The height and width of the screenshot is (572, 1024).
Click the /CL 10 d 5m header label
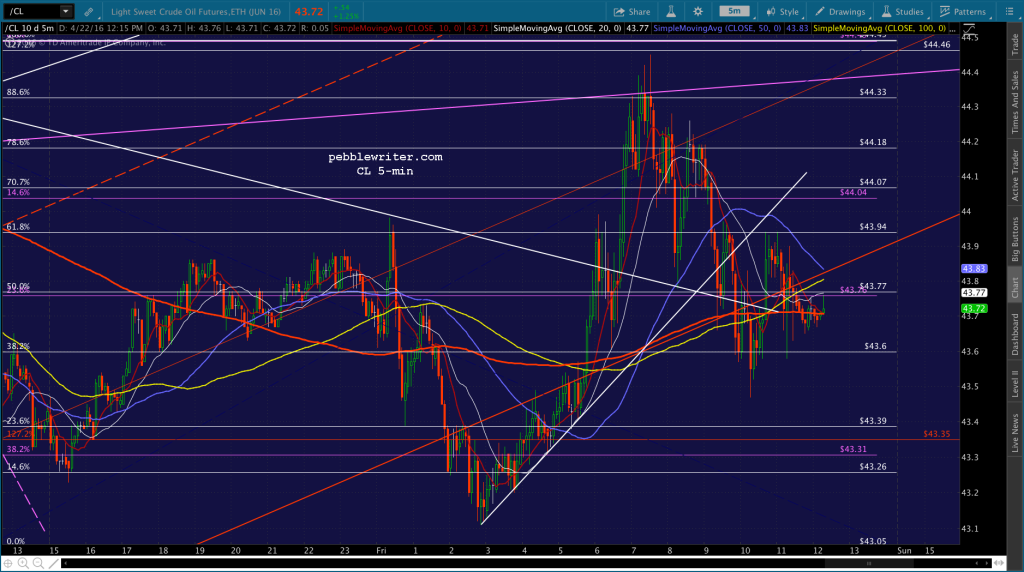pyautogui.click(x=29, y=28)
